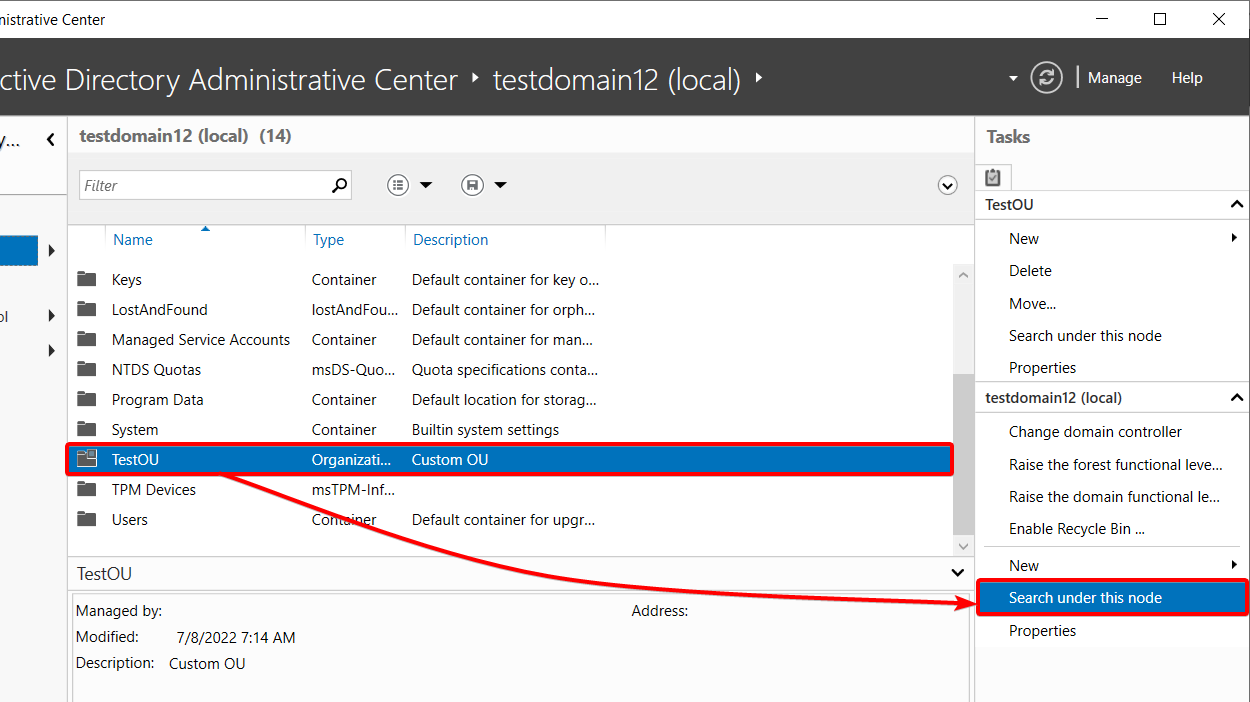This screenshot has width=1250, height=702.
Task: Collapse the TestOU tasks section
Action: click(1237, 204)
